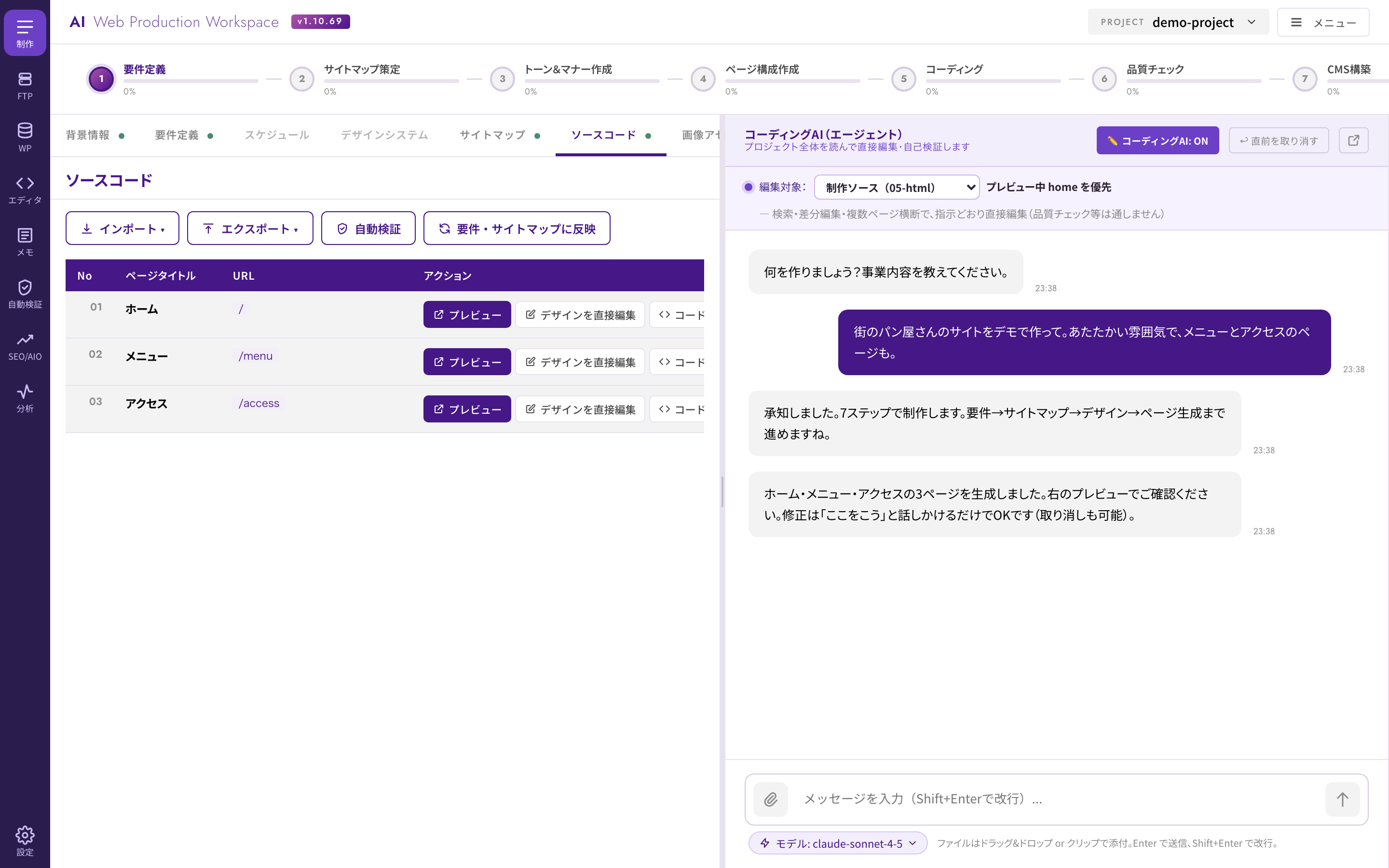1389x868 pixels.
Task: Preview the メニュー page
Action: click(x=467, y=362)
